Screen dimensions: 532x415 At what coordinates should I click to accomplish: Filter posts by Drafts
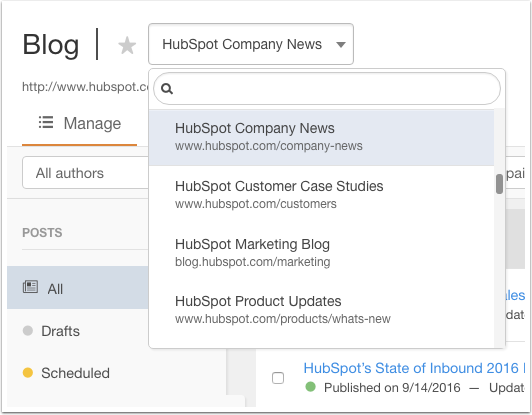pos(78,331)
